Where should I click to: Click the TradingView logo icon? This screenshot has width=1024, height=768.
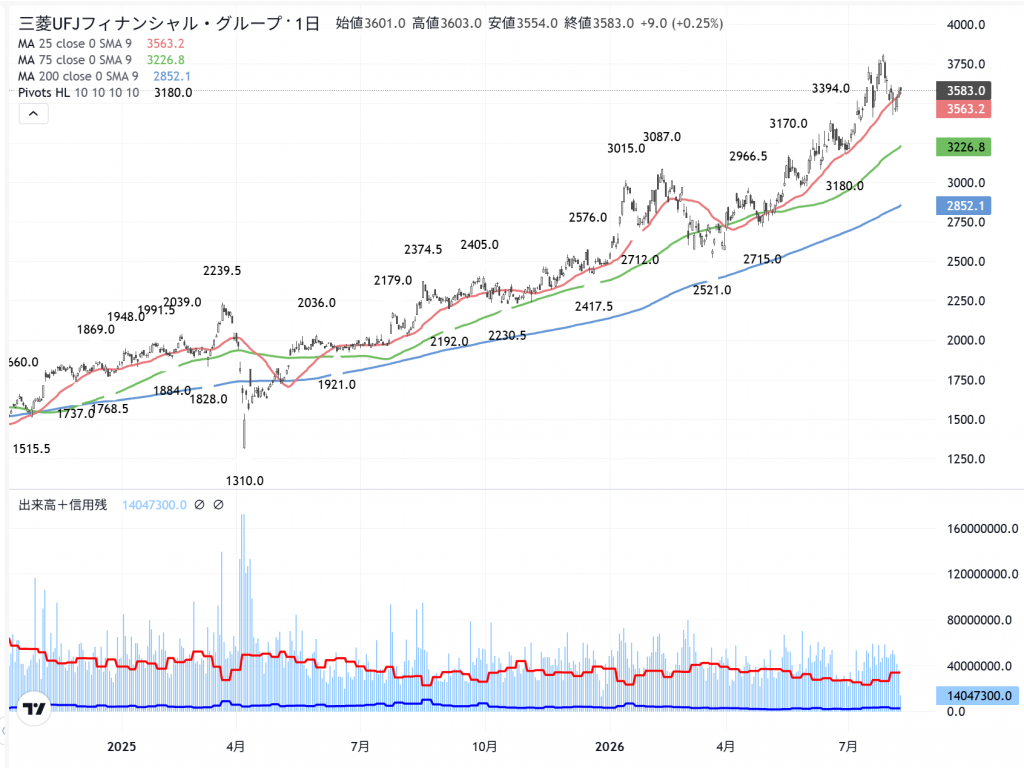(x=34, y=709)
